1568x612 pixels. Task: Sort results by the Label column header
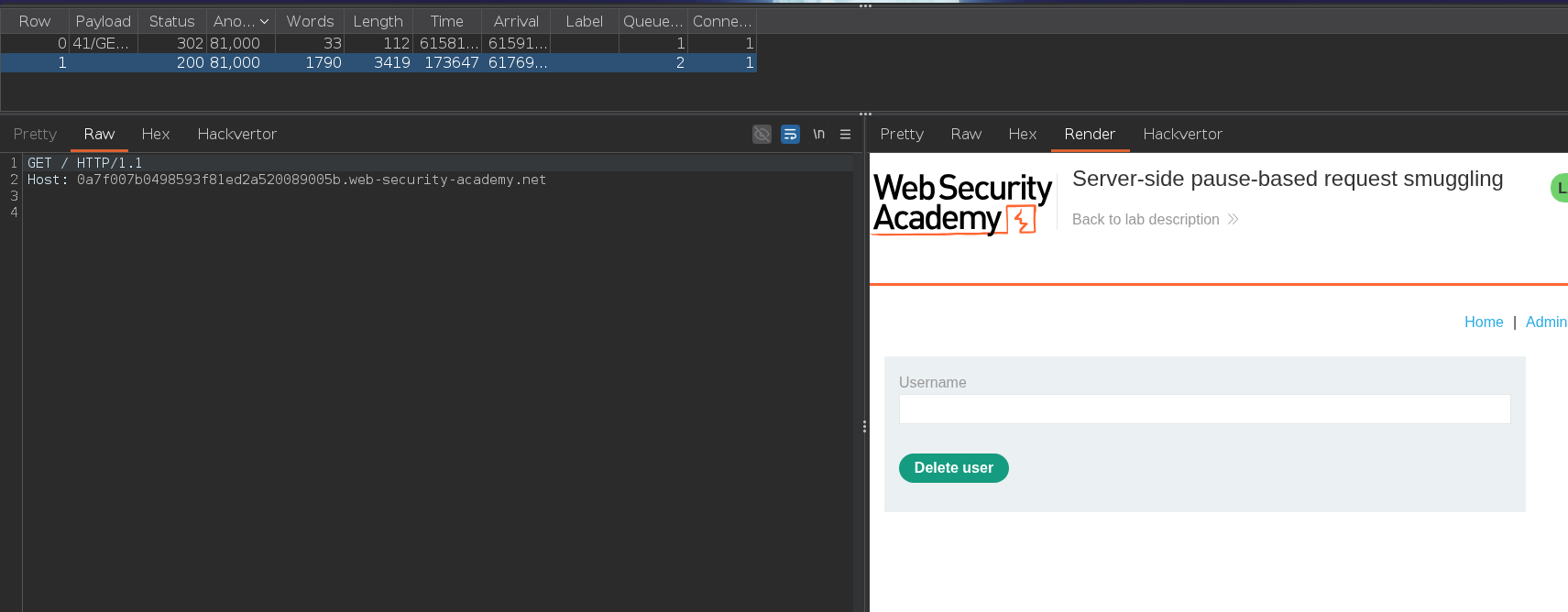pyautogui.click(x=584, y=21)
